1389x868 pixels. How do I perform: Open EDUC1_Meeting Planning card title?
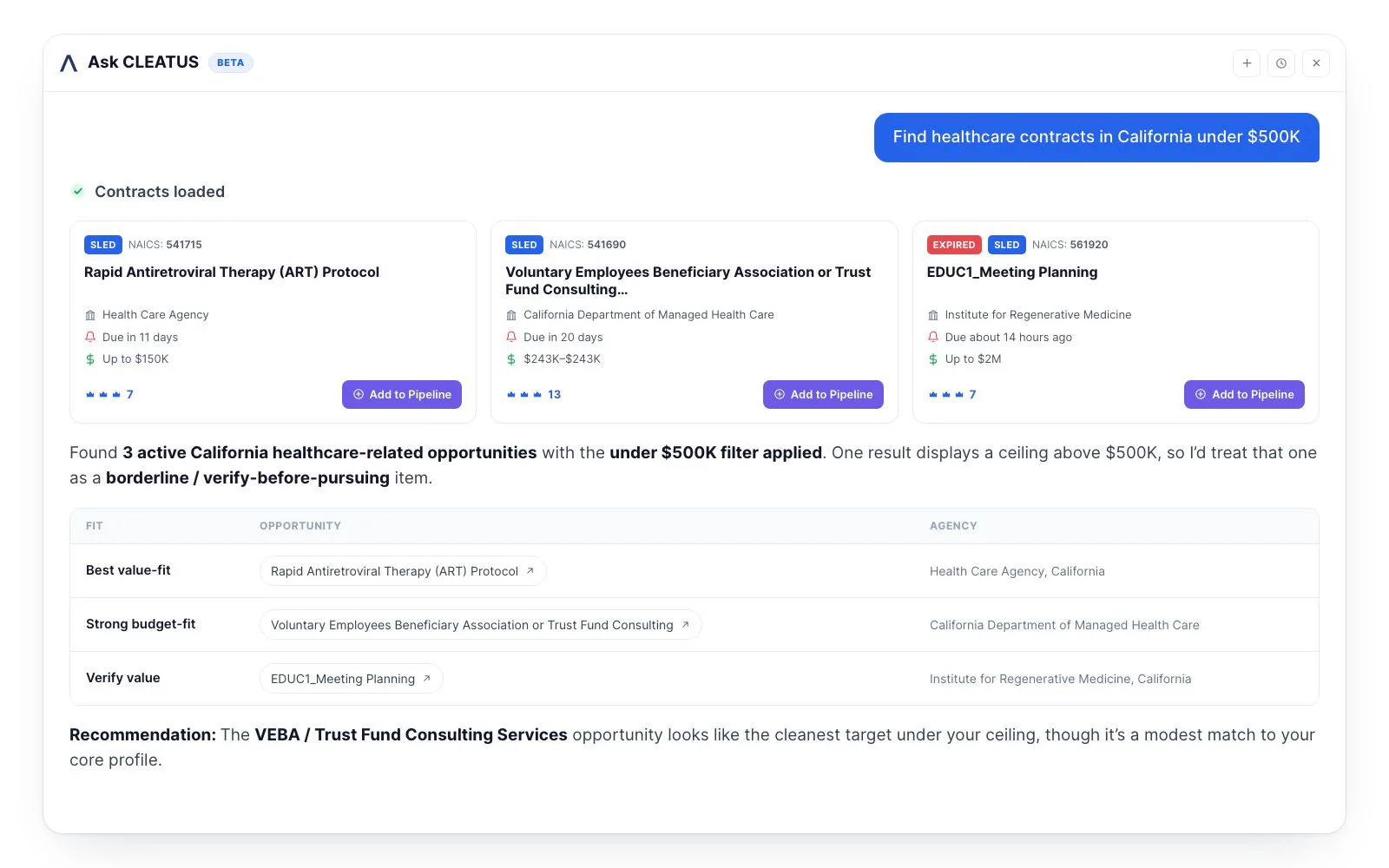(x=1012, y=272)
